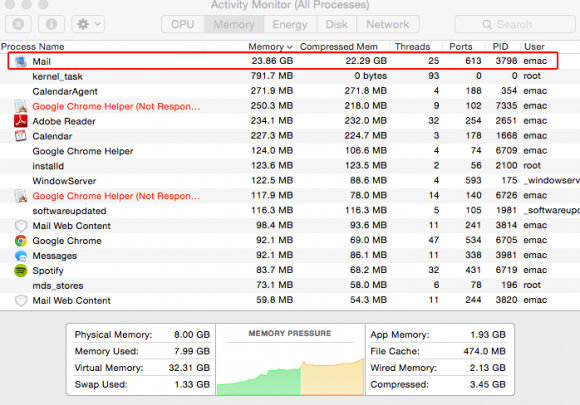Click kernel_task threads value 93

pos(434,76)
